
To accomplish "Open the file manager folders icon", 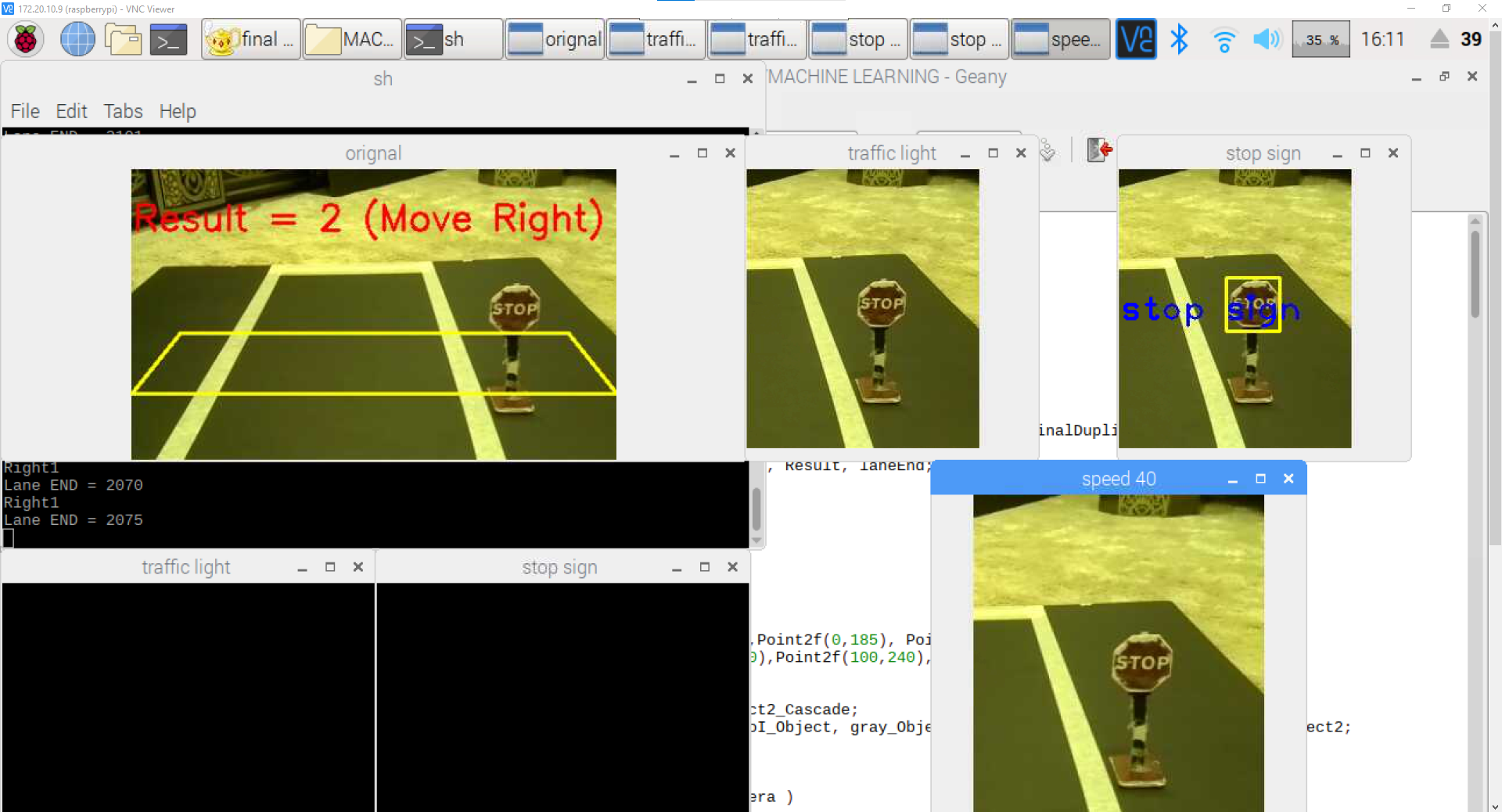I will pos(124,39).
